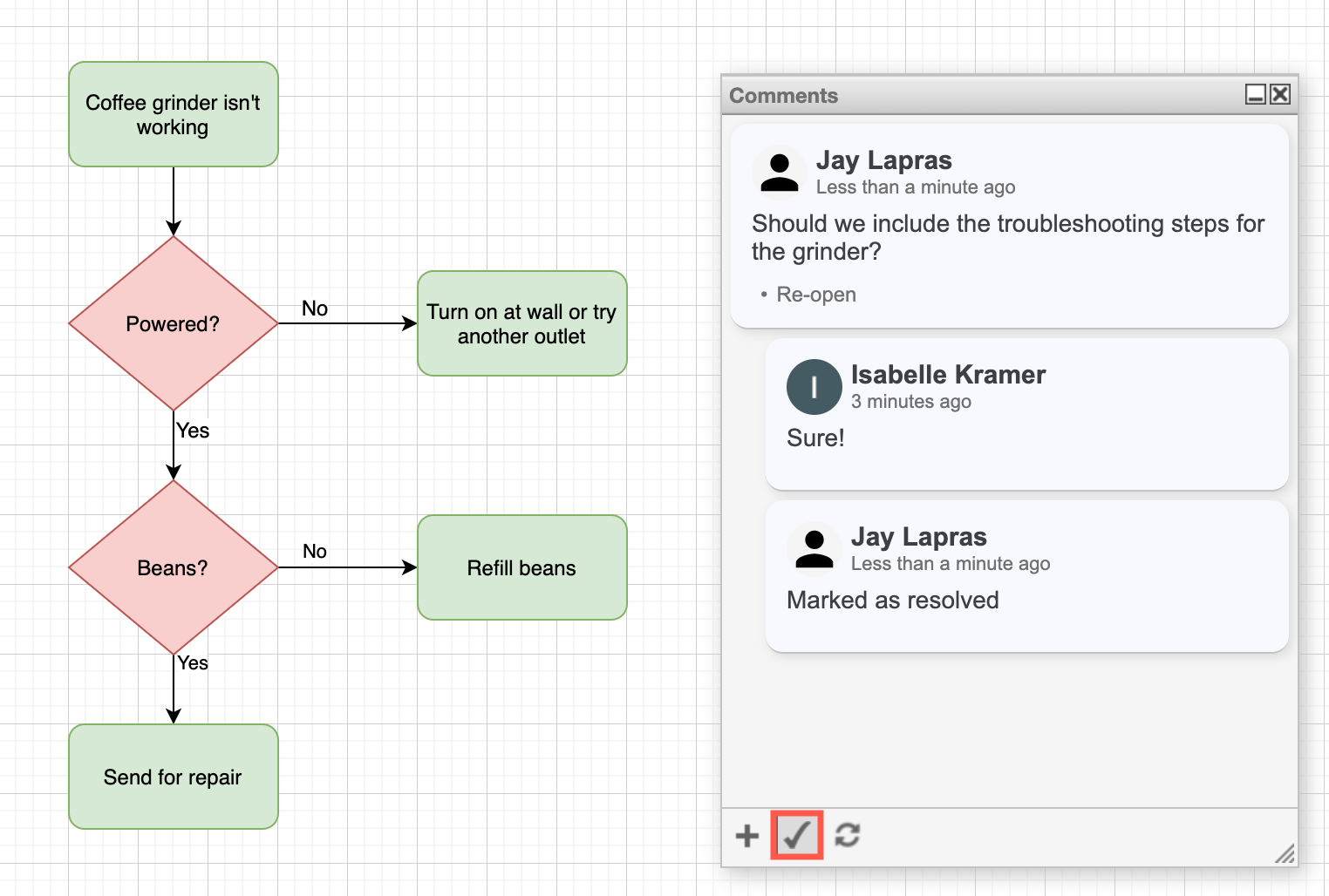
Task: Click the Re-open link on Jay's comment
Action: click(x=815, y=295)
